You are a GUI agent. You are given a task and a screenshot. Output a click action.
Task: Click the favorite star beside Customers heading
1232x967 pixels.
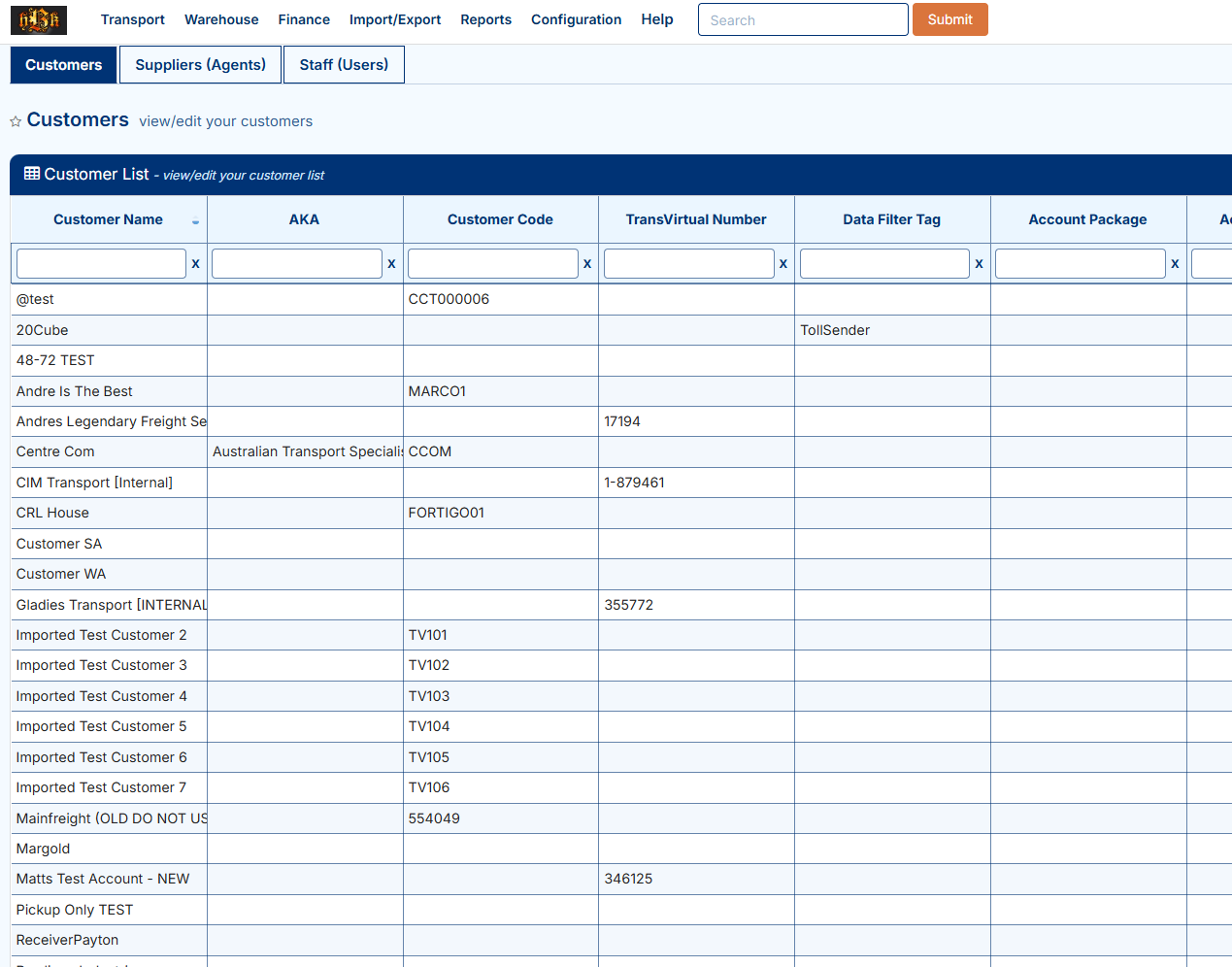16,121
